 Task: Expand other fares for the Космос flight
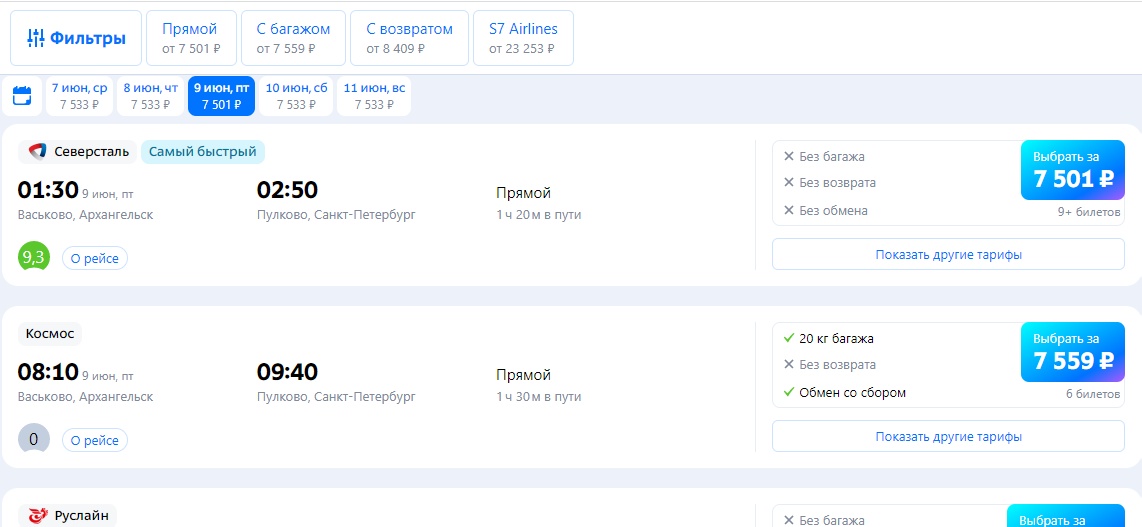pyautogui.click(x=948, y=436)
